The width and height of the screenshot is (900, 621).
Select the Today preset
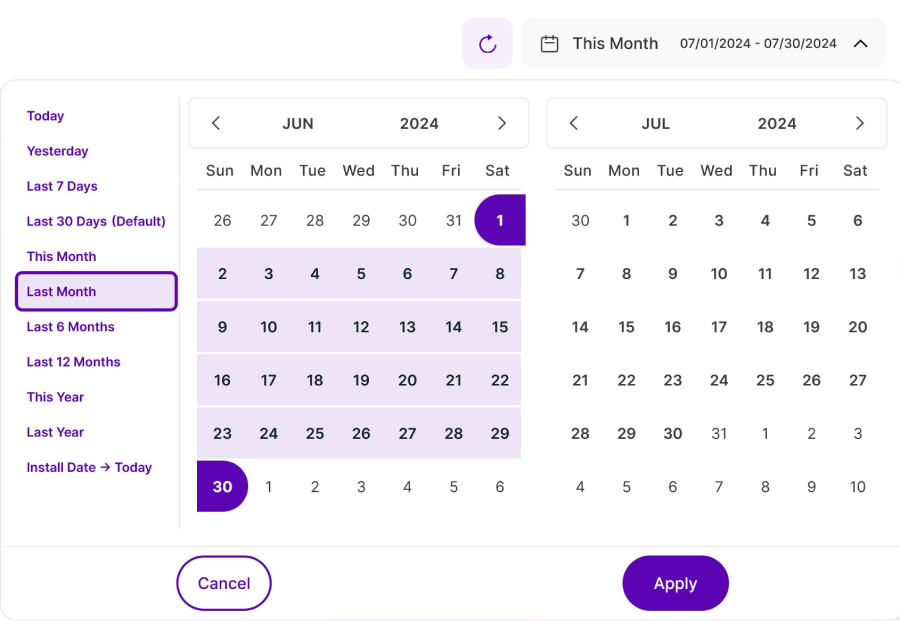(x=45, y=116)
